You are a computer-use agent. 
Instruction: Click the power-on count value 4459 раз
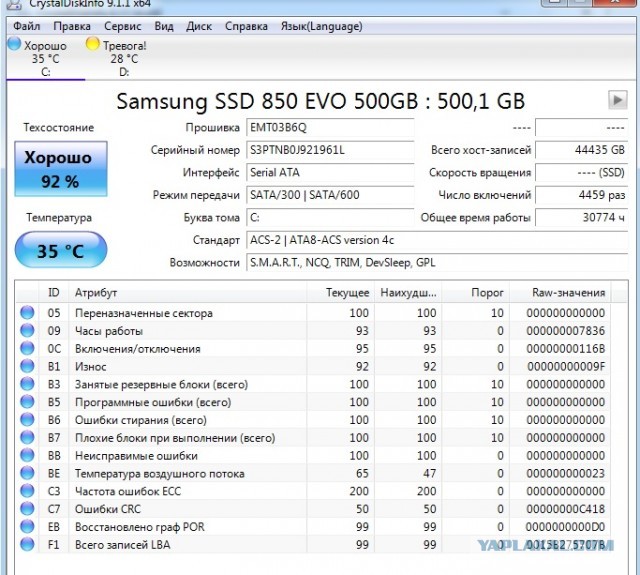click(x=581, y=195)
